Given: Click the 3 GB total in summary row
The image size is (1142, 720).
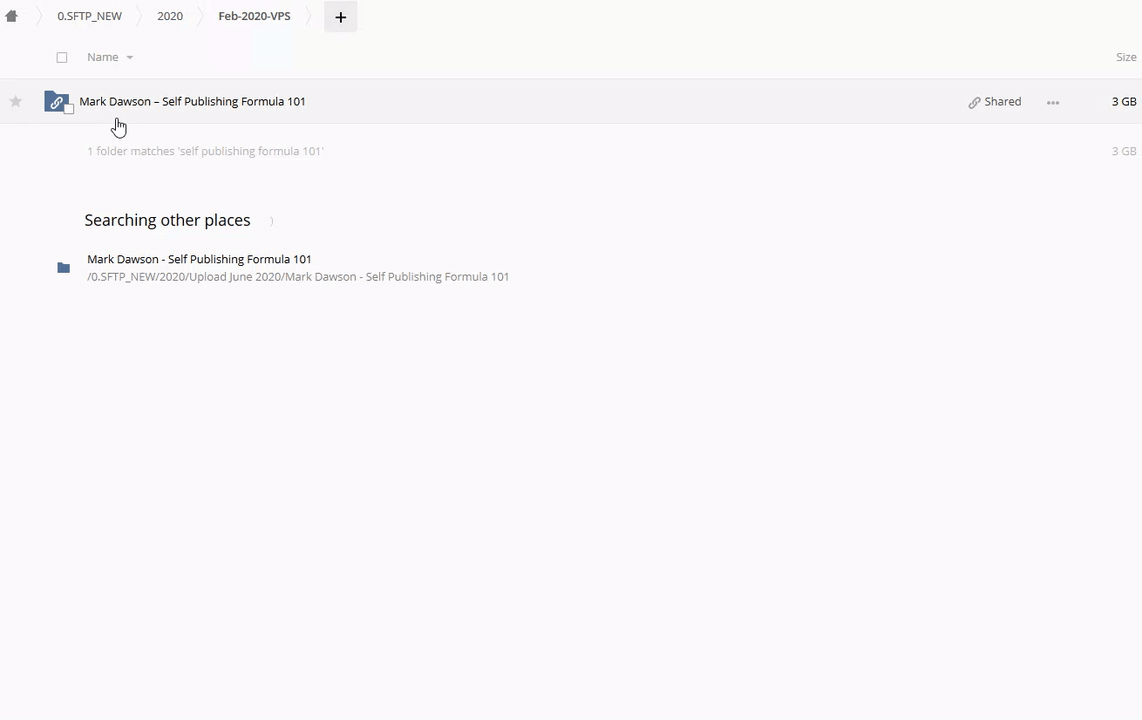Looking at the screenshot, I should [1124, 151].
